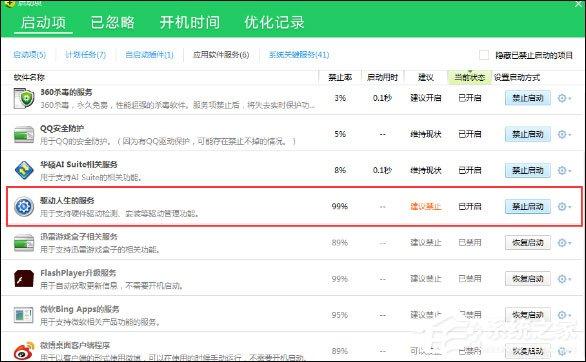This screenshot has height=362, width=586.
Task: Select the 华硕AI Suite相关服务 title
Action: click(79, 164)
